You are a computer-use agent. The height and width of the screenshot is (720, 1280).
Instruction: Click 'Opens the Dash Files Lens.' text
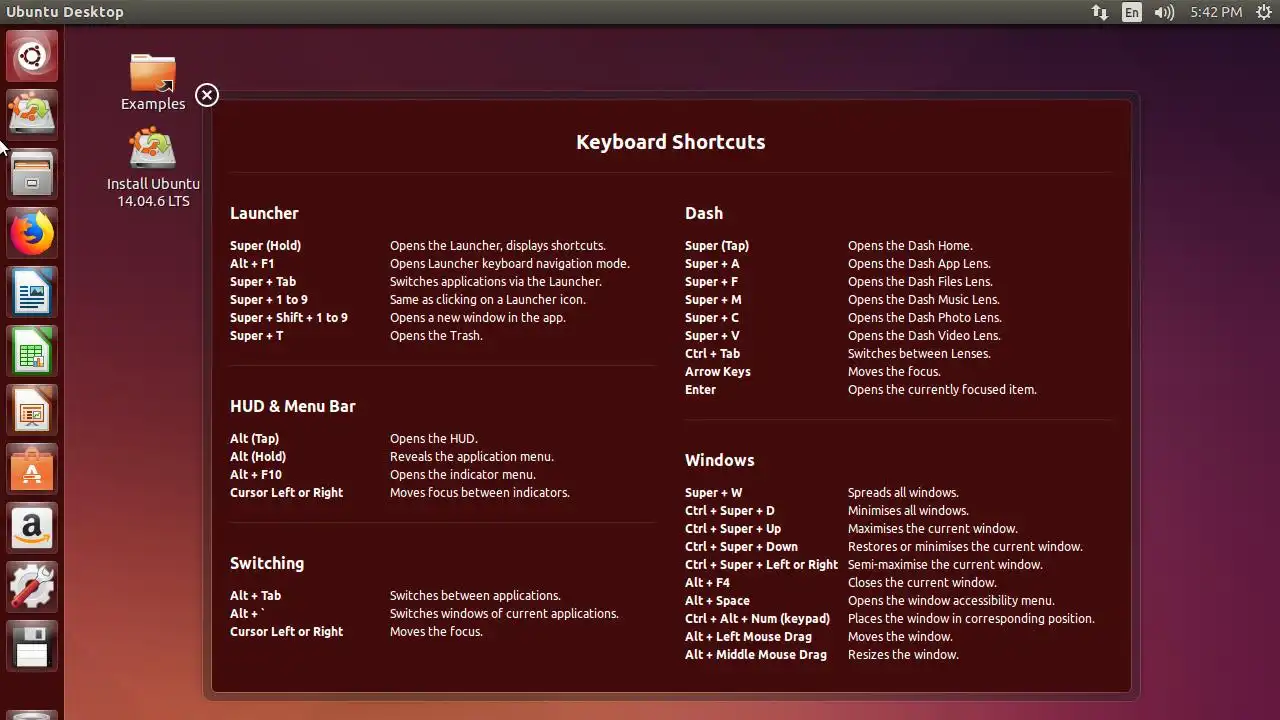920,282
